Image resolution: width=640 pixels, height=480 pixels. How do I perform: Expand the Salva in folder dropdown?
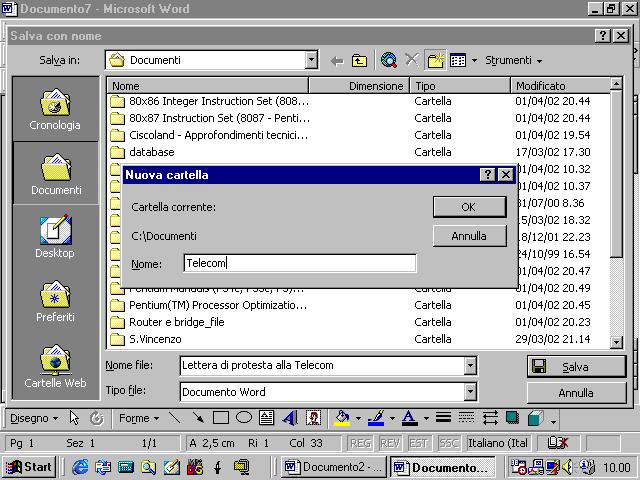[x=311, y=60]
